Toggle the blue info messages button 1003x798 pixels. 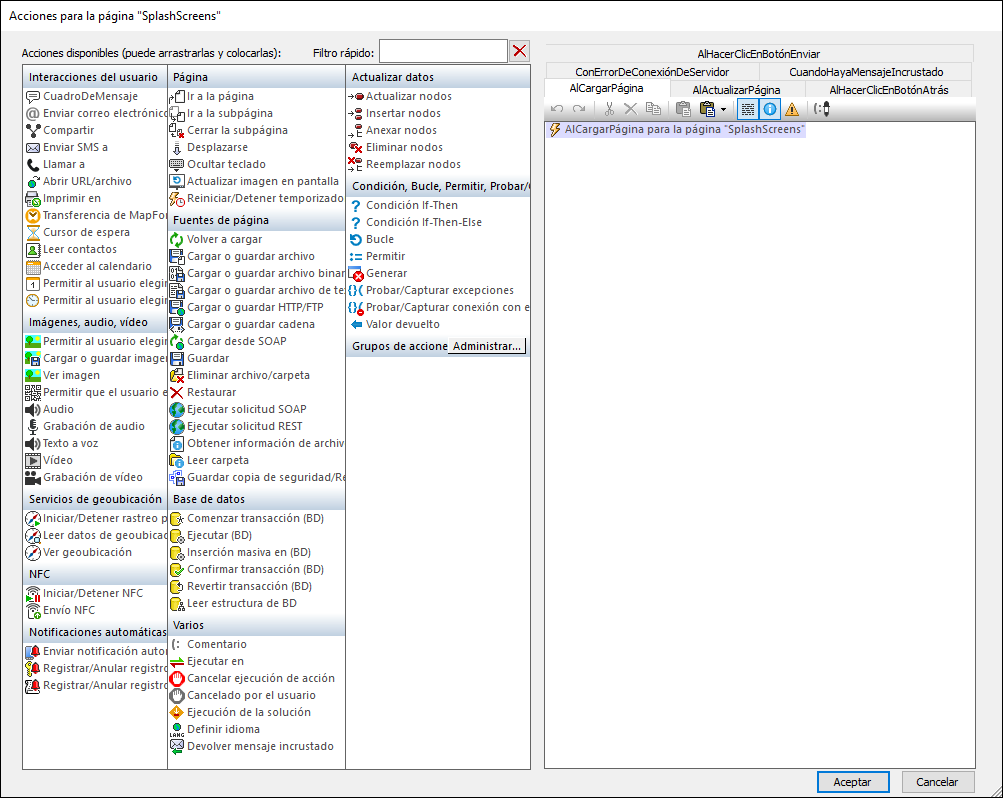(x=770, y=109)
